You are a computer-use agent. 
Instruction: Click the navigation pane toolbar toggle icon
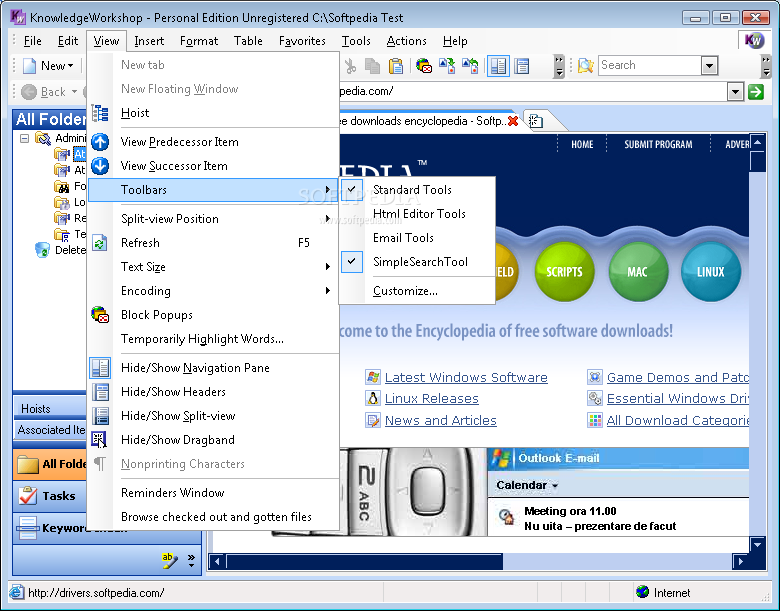pos(498,66)
